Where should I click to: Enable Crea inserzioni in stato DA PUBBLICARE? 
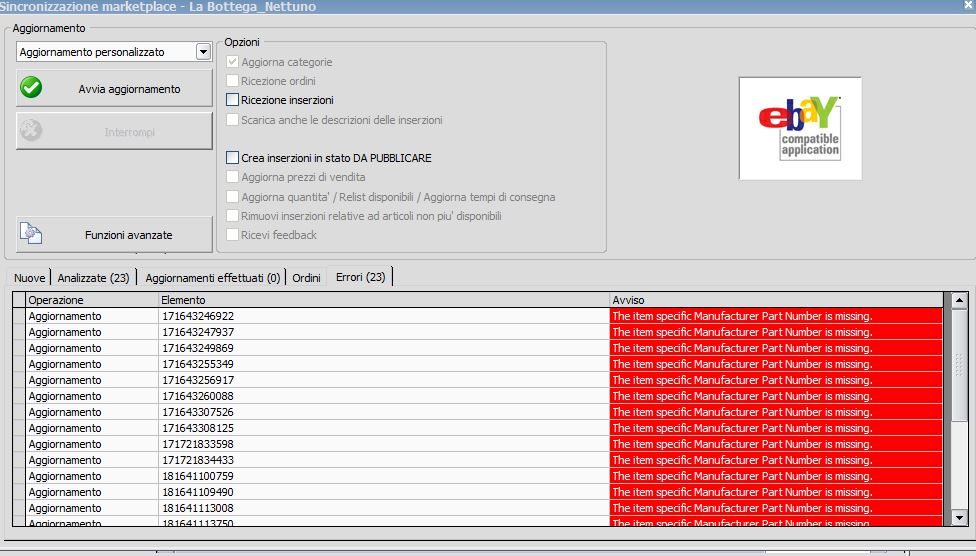tap(232, 158)
